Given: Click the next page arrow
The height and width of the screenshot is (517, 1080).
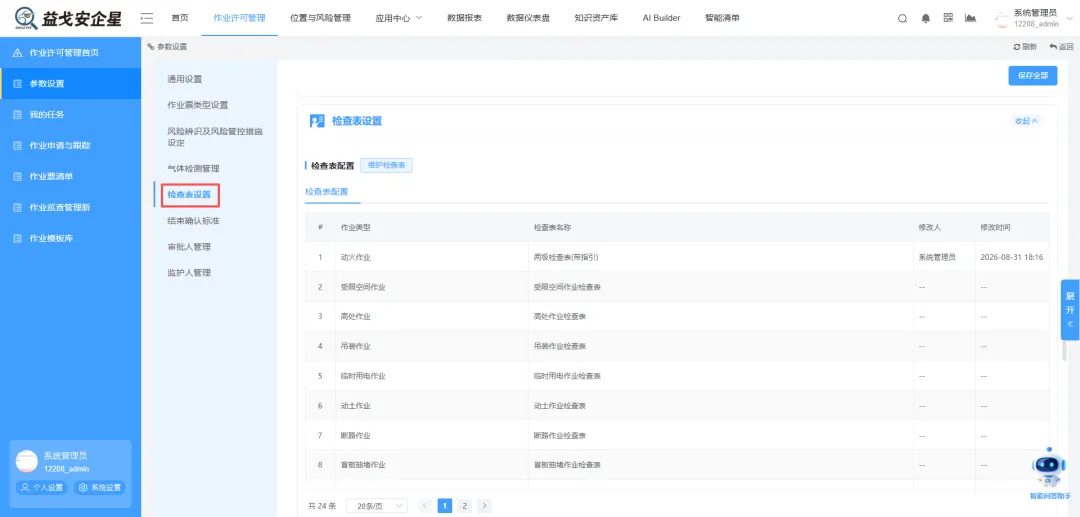Looking at the screenshot, I should click(x=485, y=506).
